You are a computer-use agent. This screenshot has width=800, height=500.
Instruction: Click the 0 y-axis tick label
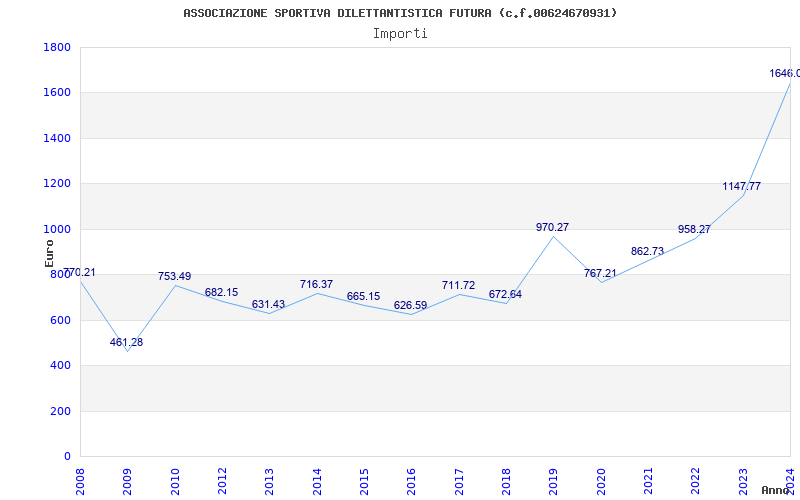point(67,457)
